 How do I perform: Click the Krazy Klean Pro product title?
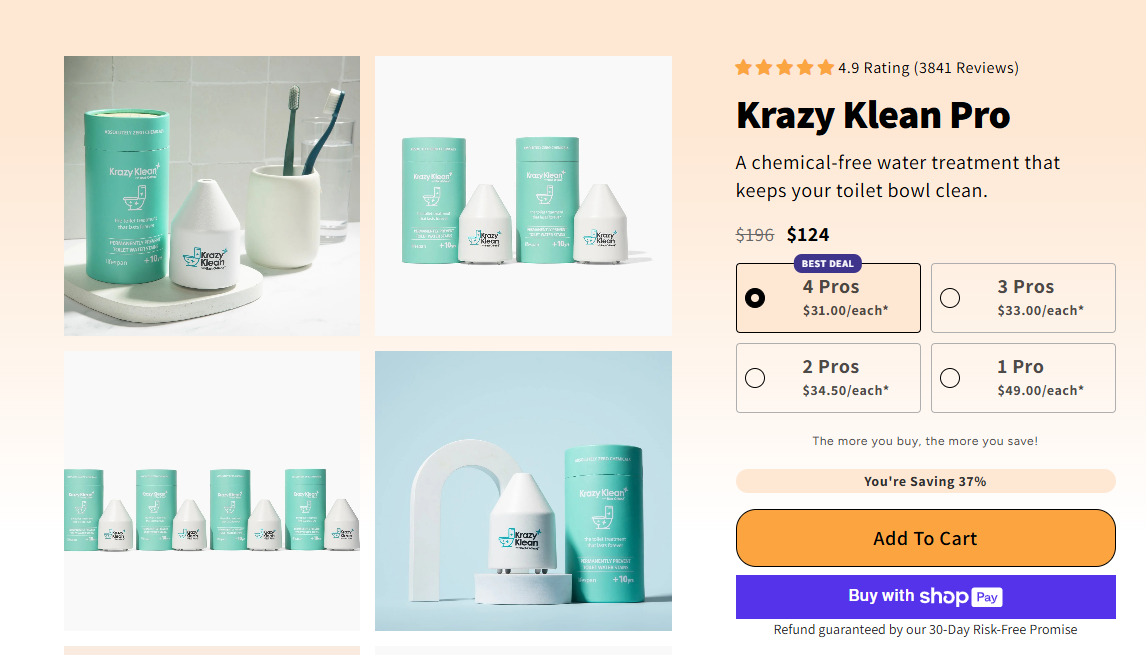click(x=873, y=115)
